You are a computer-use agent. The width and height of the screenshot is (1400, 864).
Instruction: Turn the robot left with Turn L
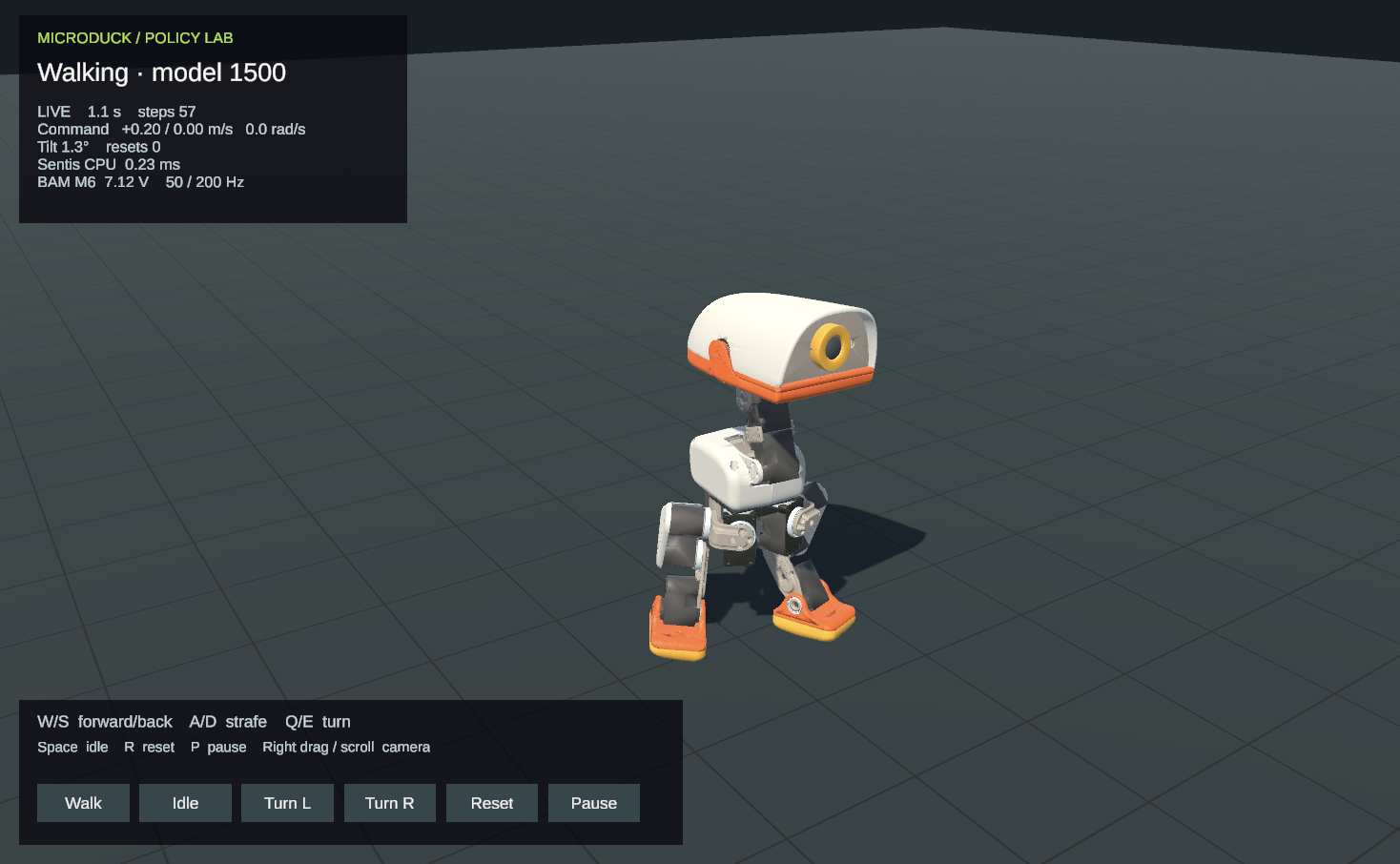(x=287, y=803)
